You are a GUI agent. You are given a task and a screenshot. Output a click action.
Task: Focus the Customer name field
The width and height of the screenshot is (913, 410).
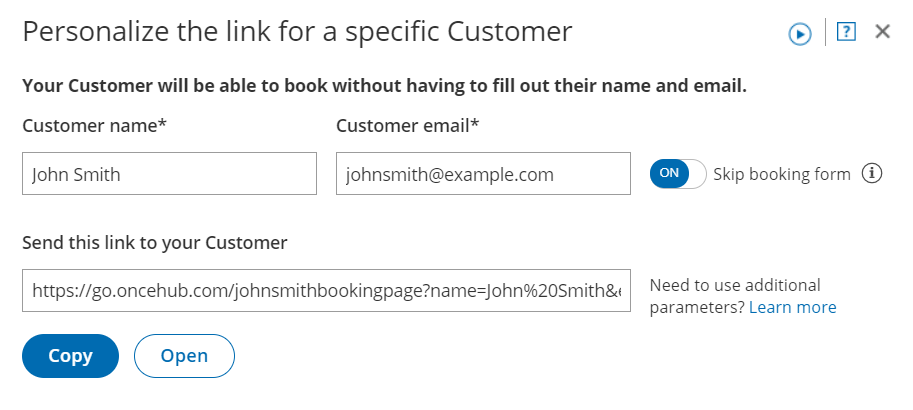(x=169, y=174)
